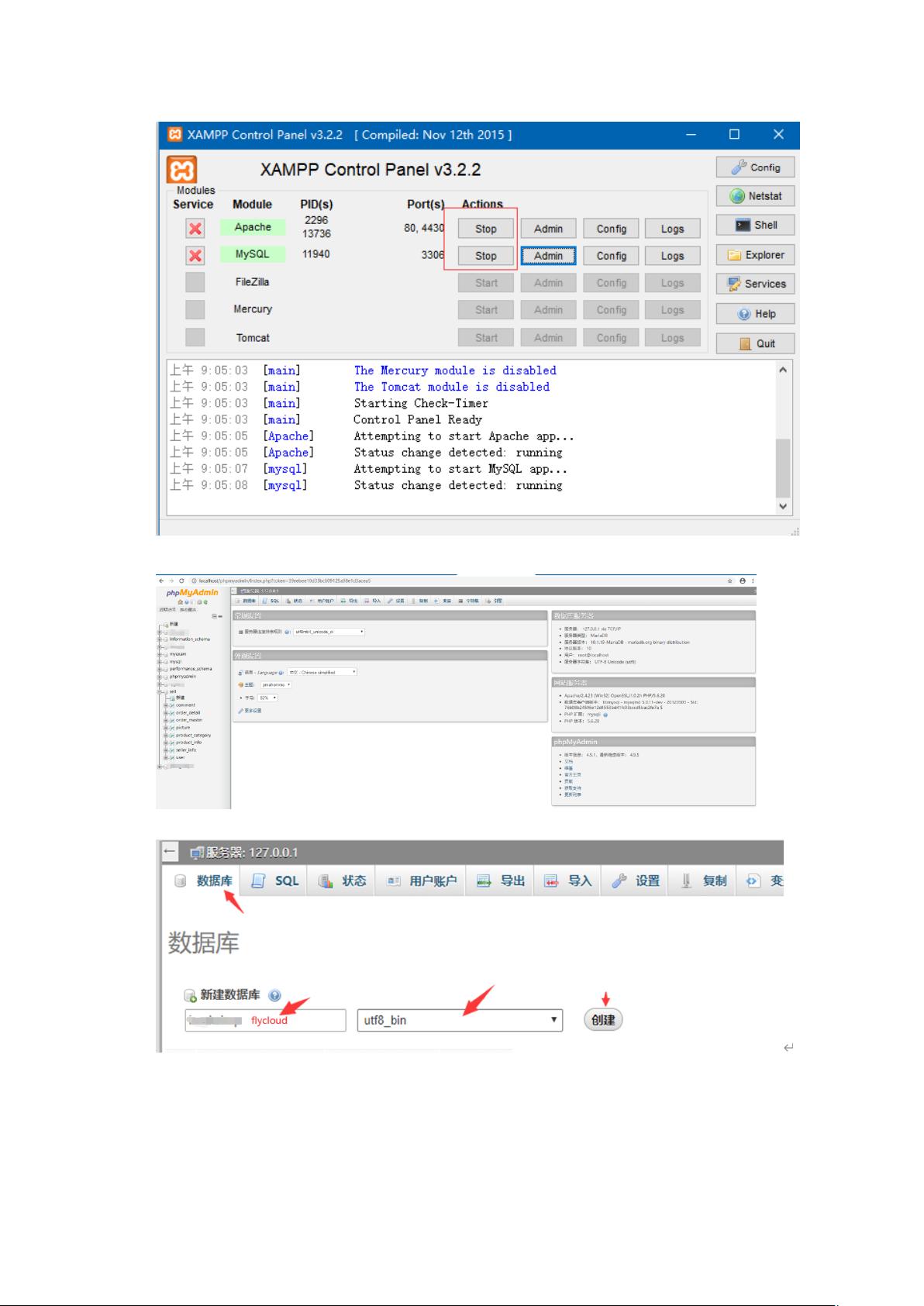This screenshot has width=924, height=1306.
Task: Open the 用户账户 tab in the enlarged tab bar
Action: pos(421,881)
